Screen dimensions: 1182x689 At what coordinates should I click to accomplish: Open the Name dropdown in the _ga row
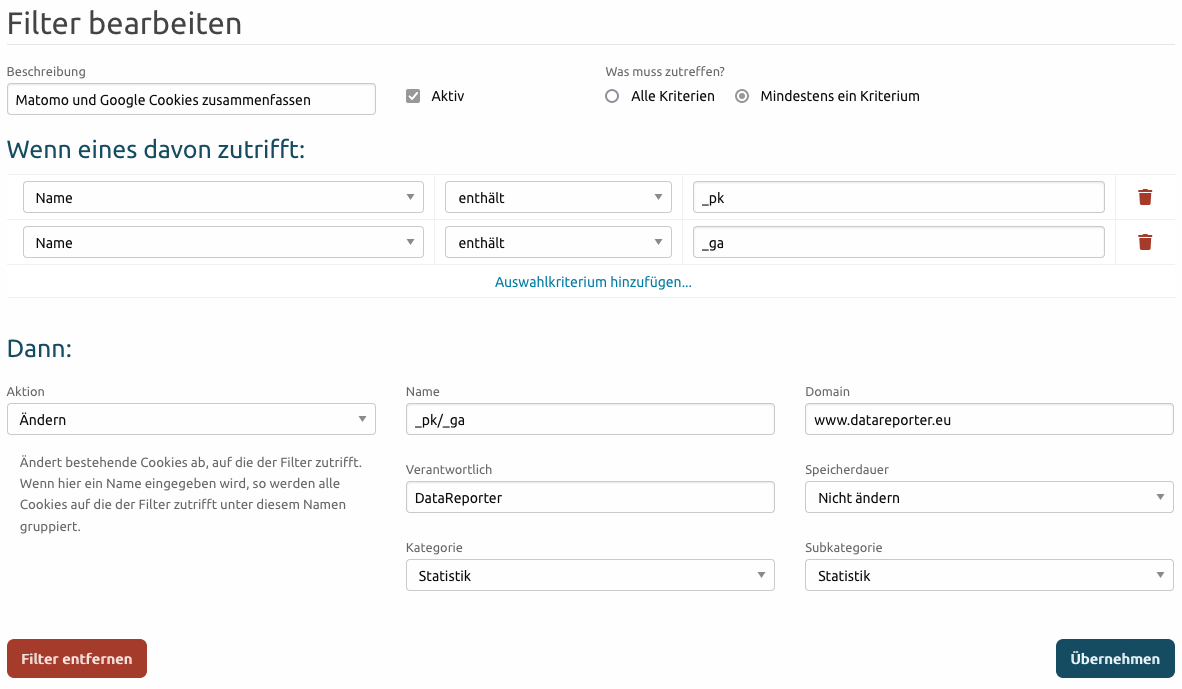point(223,243)
